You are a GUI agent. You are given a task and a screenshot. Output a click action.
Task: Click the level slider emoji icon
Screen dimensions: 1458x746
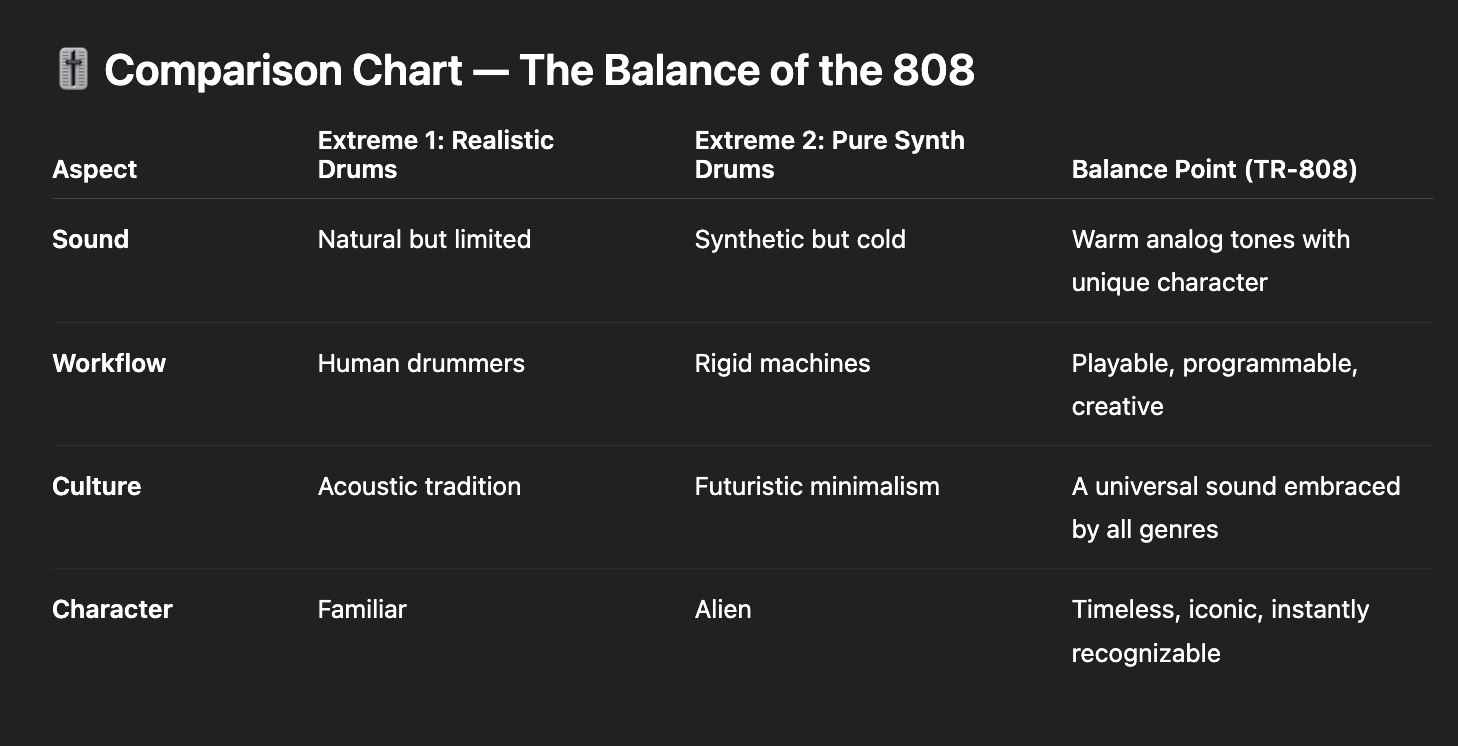coord(73,70)
